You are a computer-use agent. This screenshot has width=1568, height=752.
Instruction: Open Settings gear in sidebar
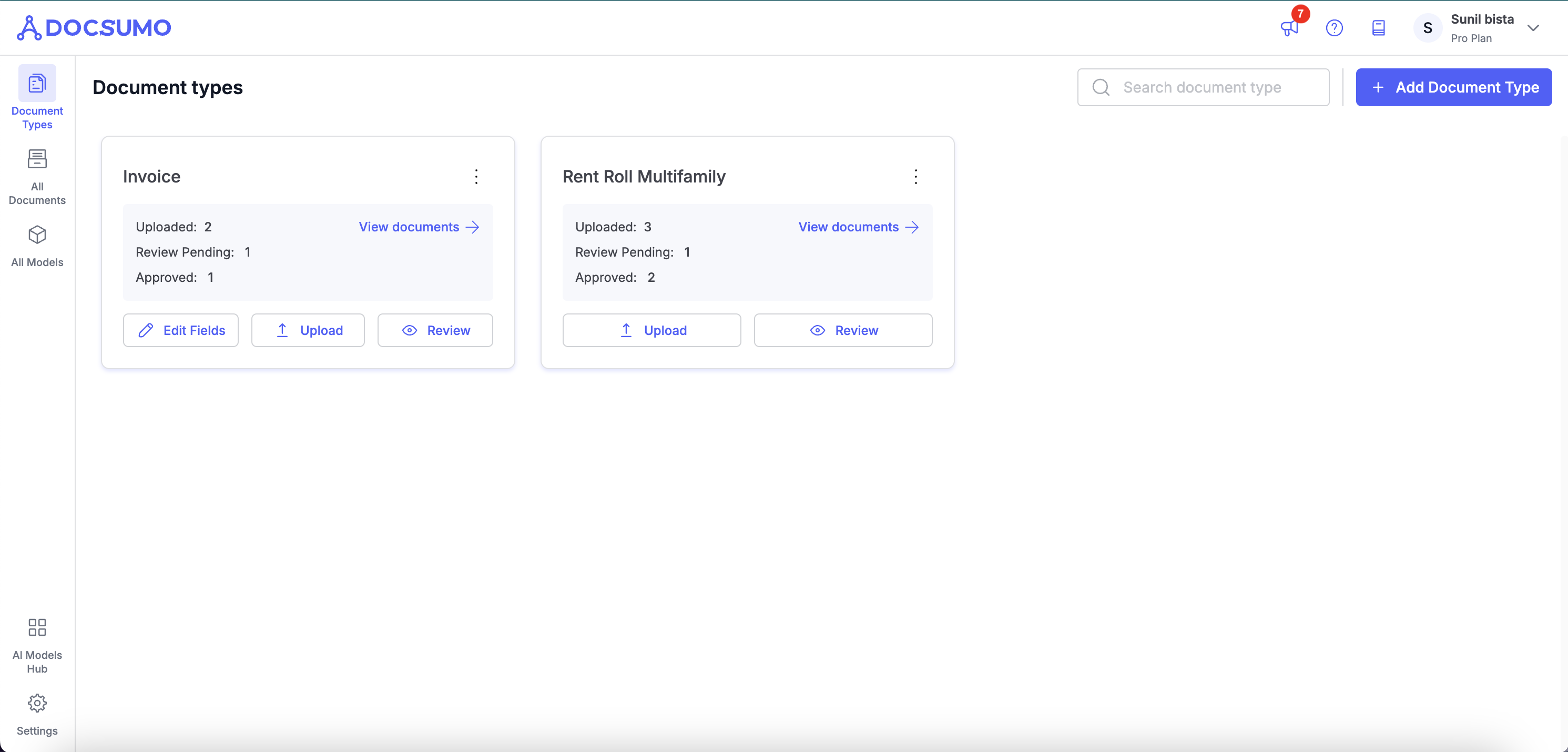pos(37,714)
